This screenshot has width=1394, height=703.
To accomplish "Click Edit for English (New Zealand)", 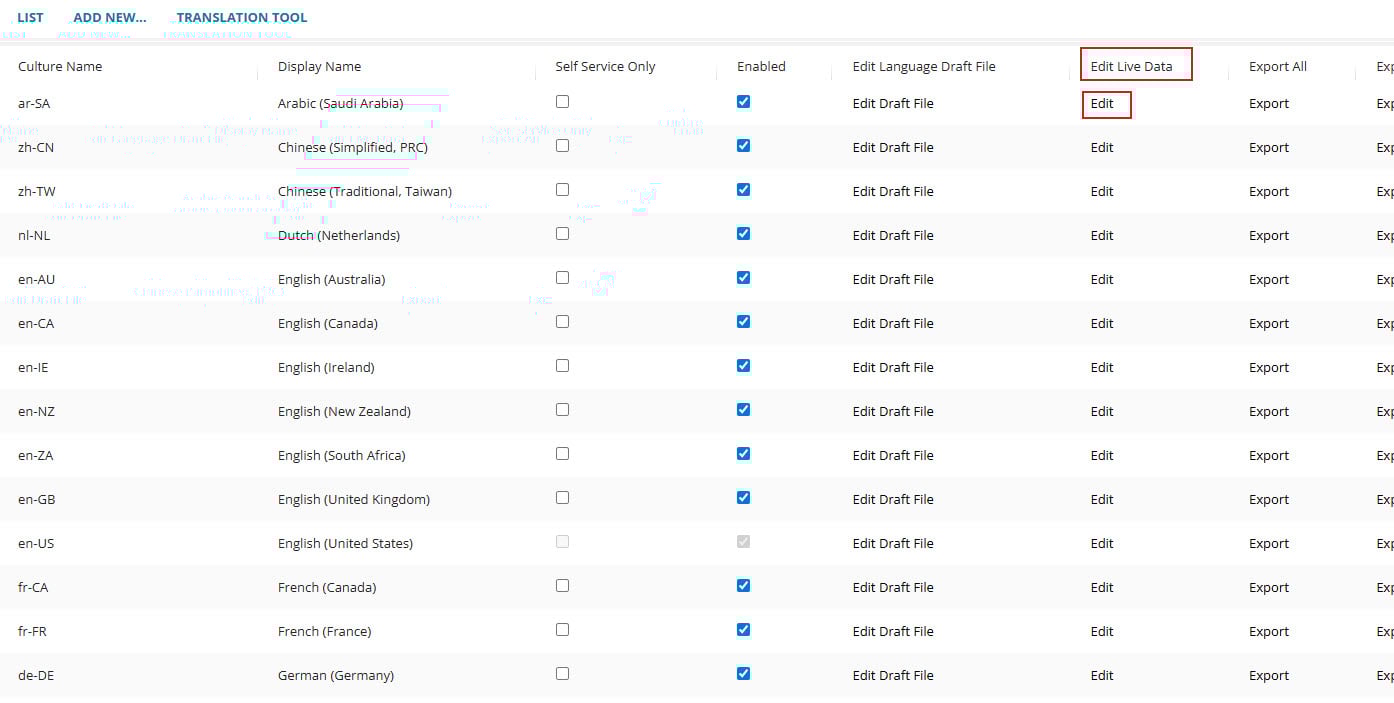I will click(1102, 412).
